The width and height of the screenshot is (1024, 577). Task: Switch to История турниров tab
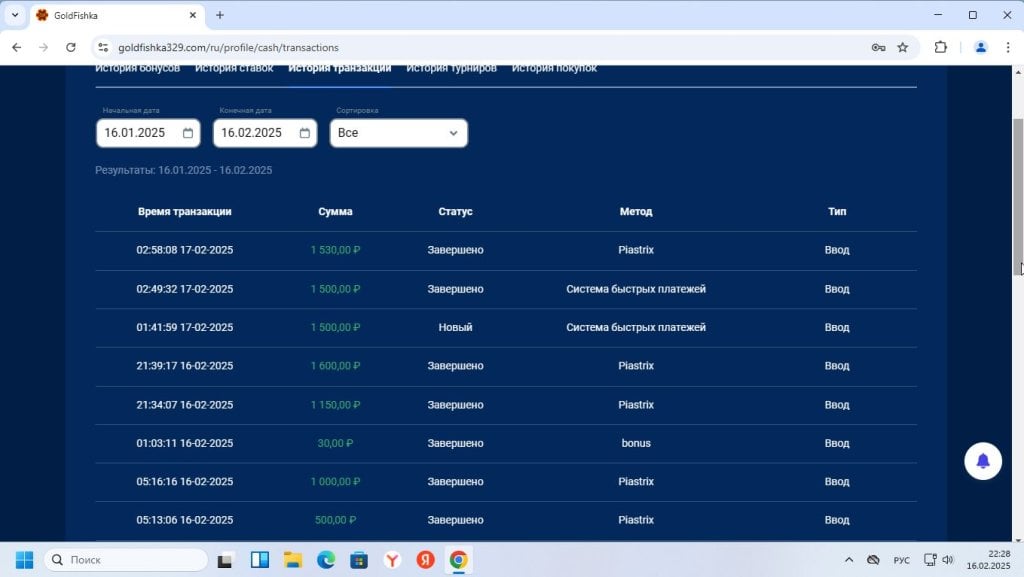click(x=451, y=69)
